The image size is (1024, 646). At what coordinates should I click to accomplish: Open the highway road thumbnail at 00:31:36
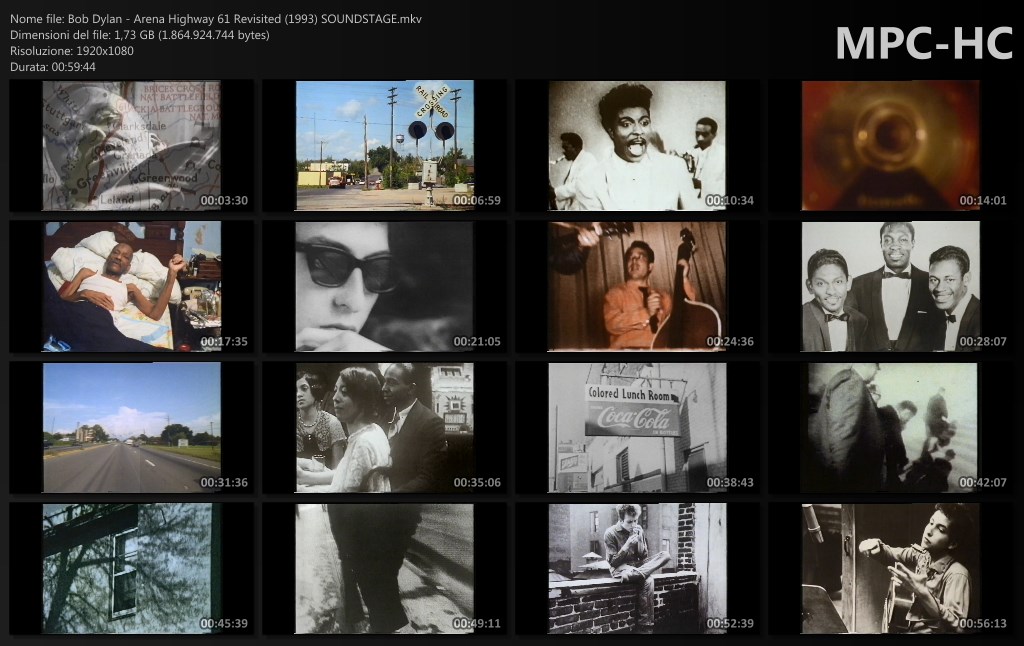(x=131, y=427)
